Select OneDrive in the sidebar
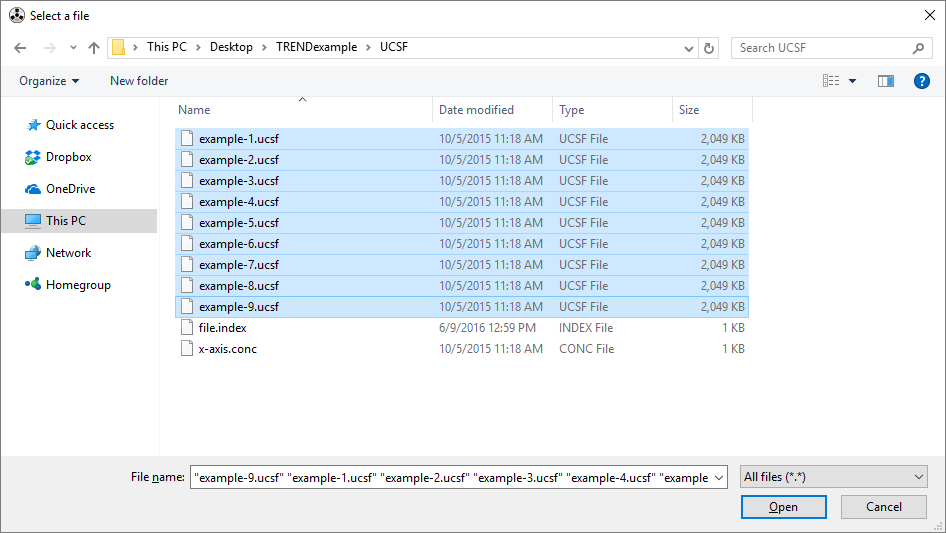The width and height of the screenshot is (946, 533). (70, 189)
